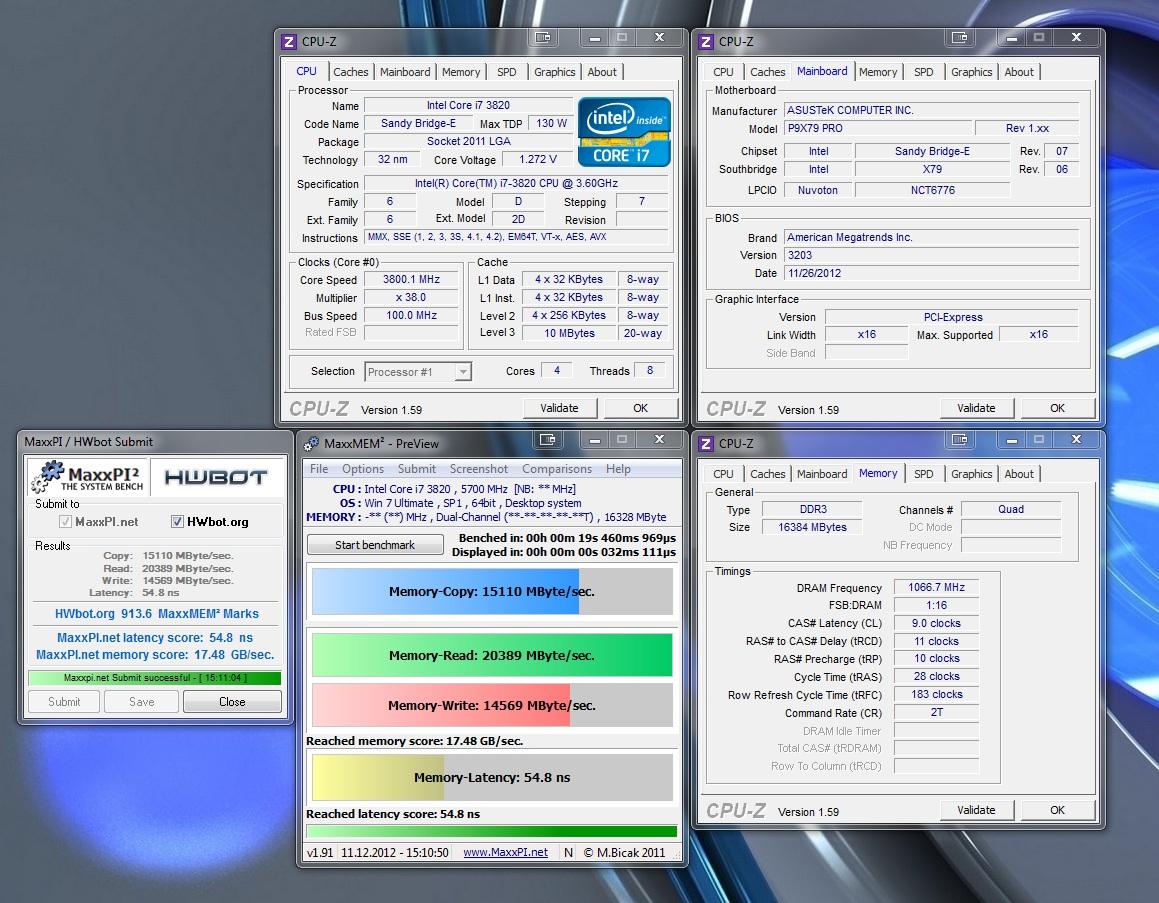Click the DRAM Frequency 1066.7 MHz field

[x=936, y=587]
